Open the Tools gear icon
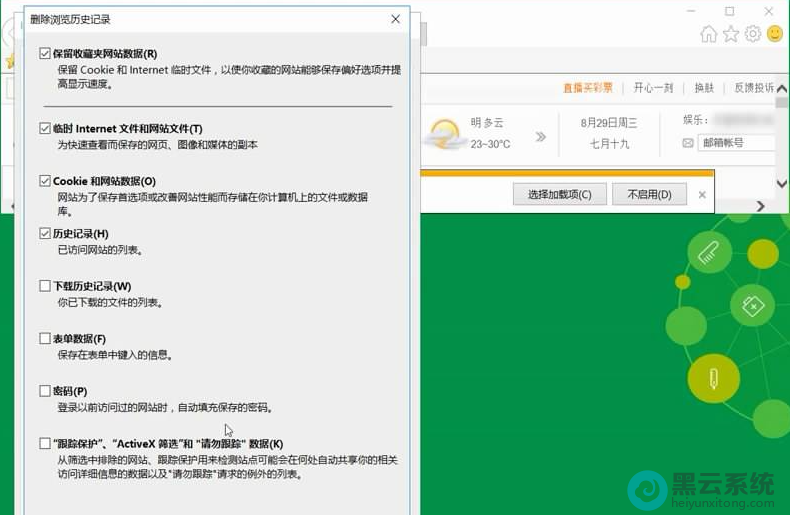This screenshot has width=790, height=515. [752, 34]
